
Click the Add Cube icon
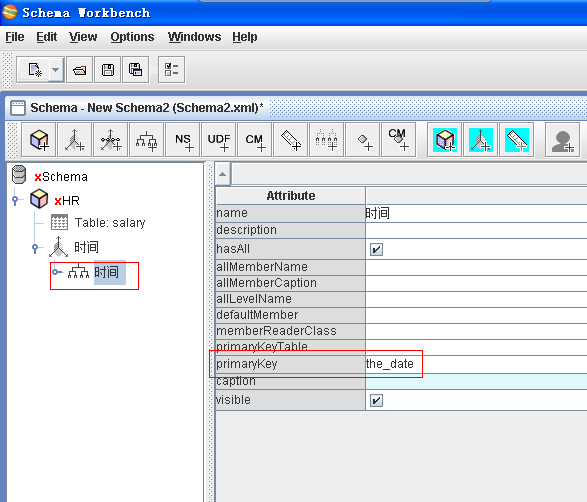39,140
